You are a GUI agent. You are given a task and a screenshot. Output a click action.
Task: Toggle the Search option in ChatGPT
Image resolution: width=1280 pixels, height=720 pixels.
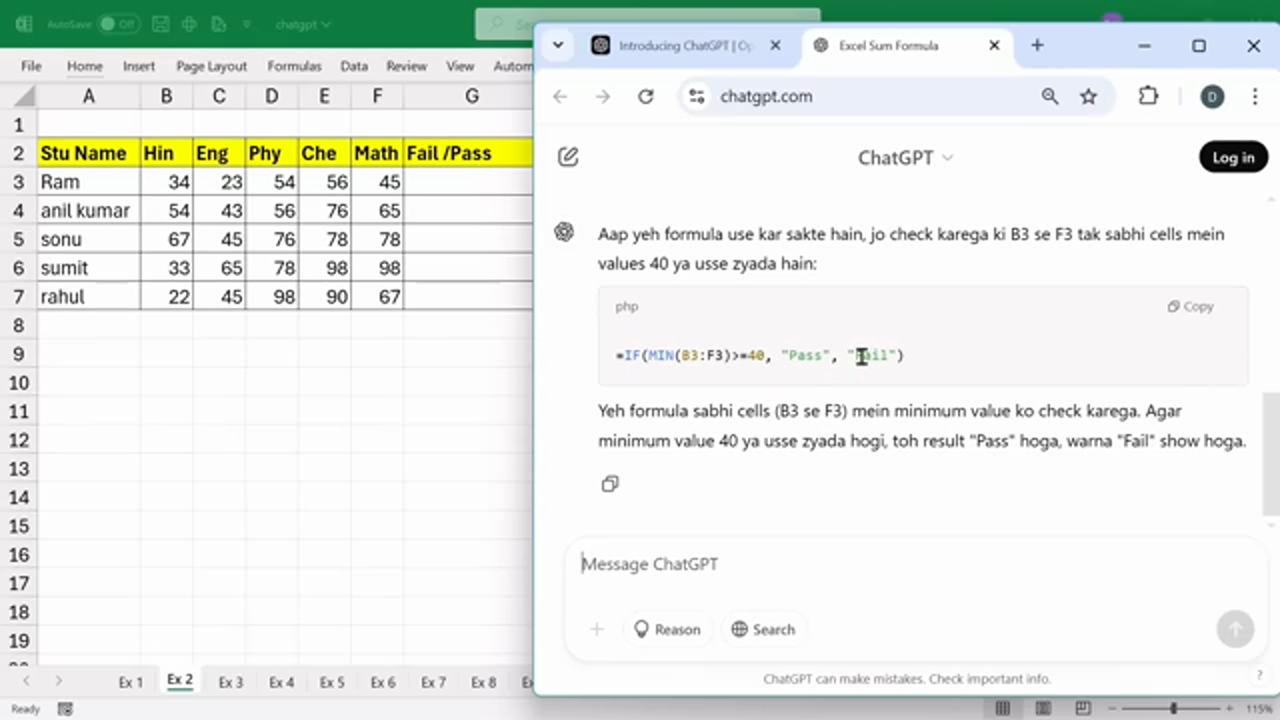763,629
